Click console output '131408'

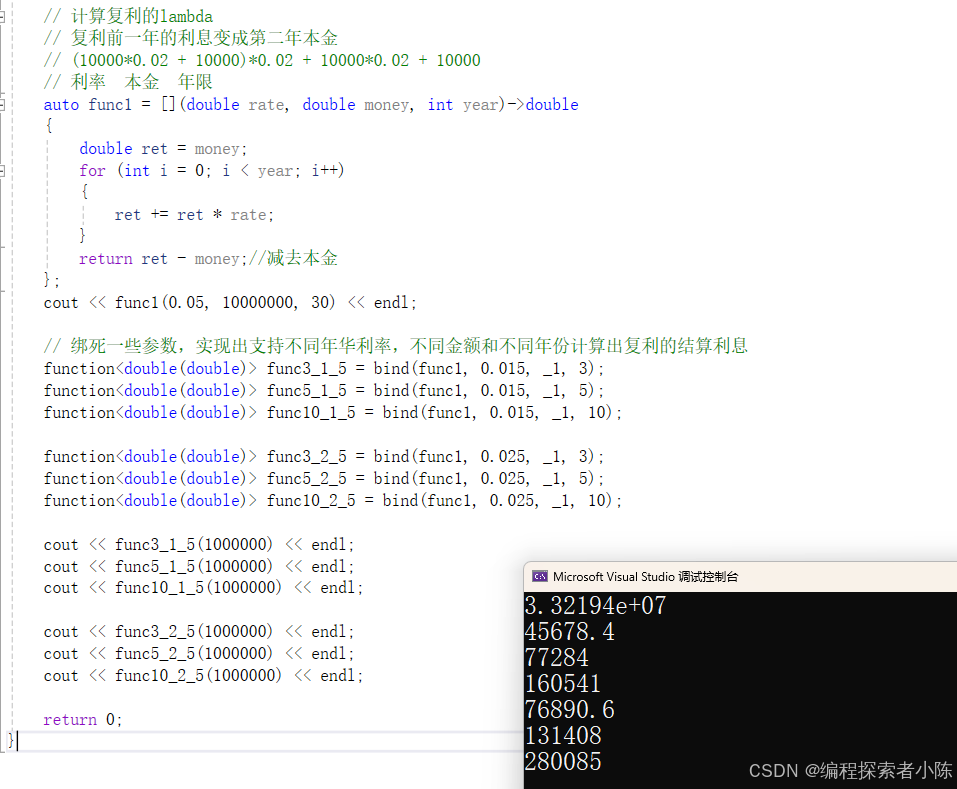(x=563, y=735)
